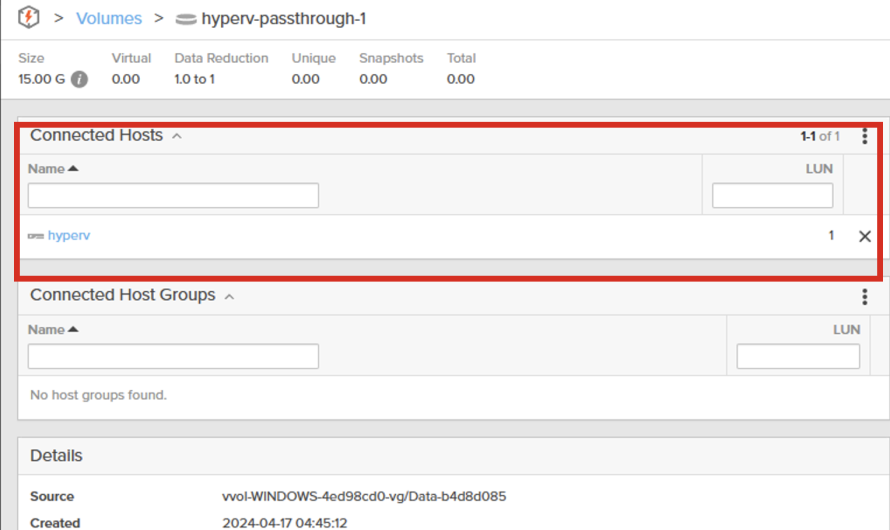Collapse the Connected Host Groups panel
890x530 pixels.
(x=229, y=296)
